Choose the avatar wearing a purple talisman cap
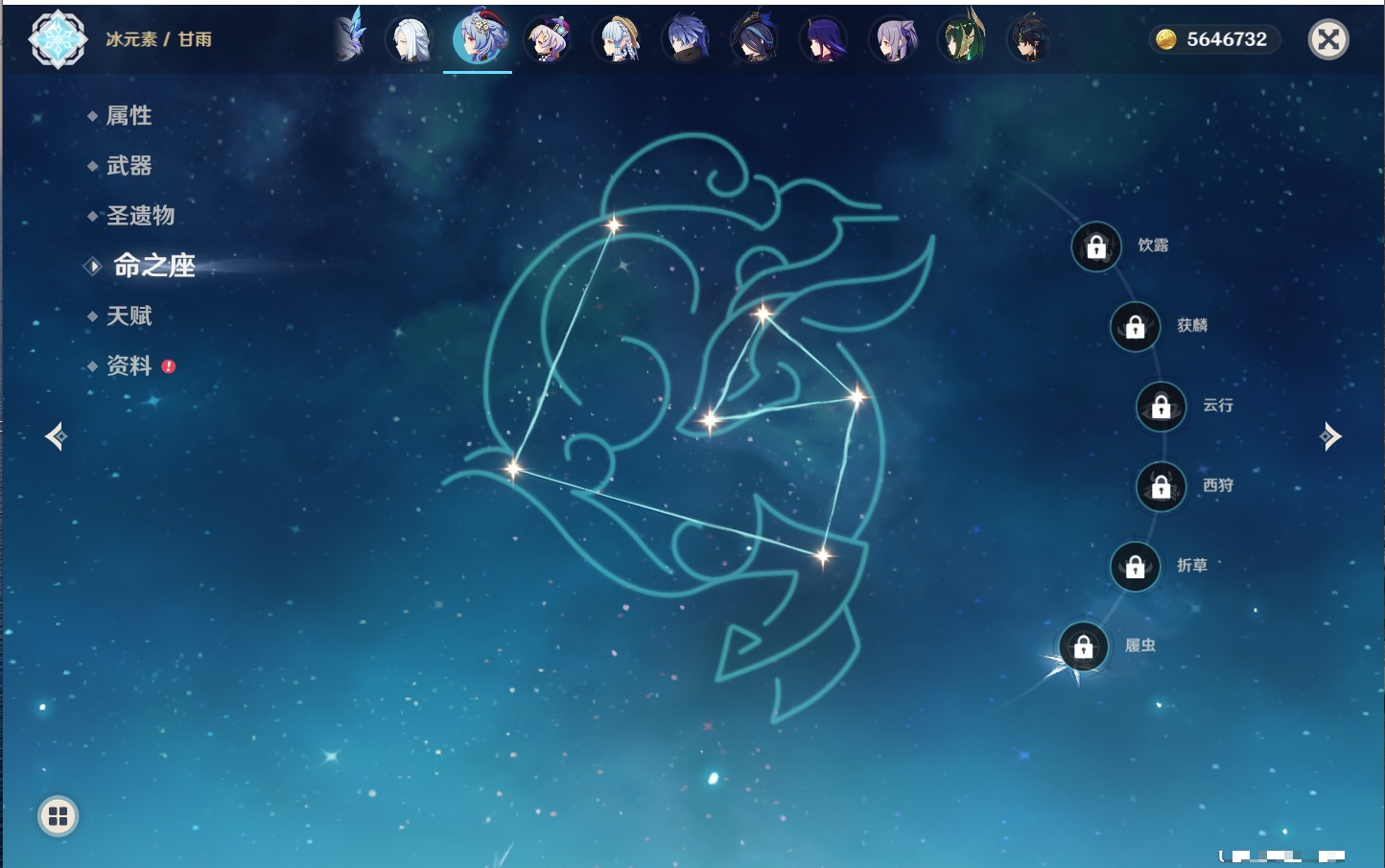Screen dimensions: 1385x868 549,39
